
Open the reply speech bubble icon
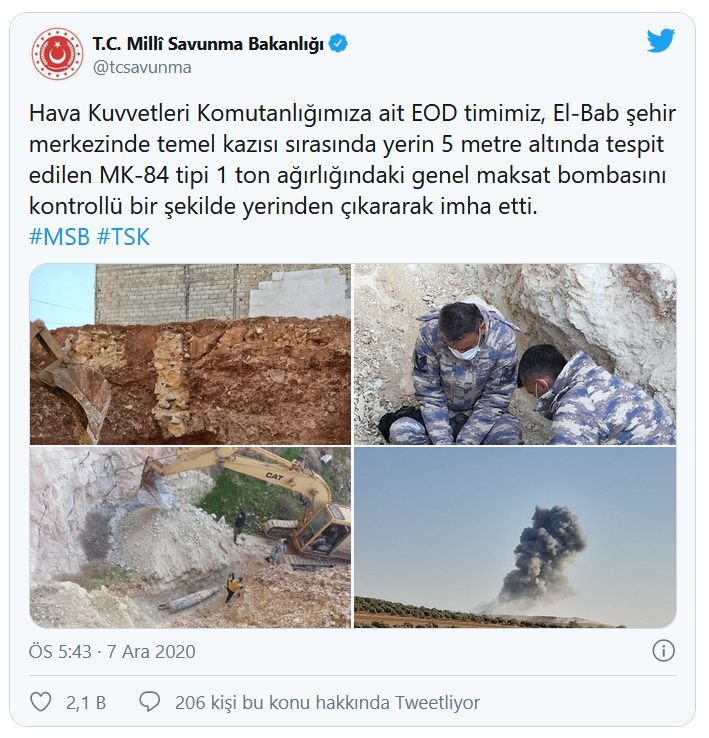click(x=150, y=702)
